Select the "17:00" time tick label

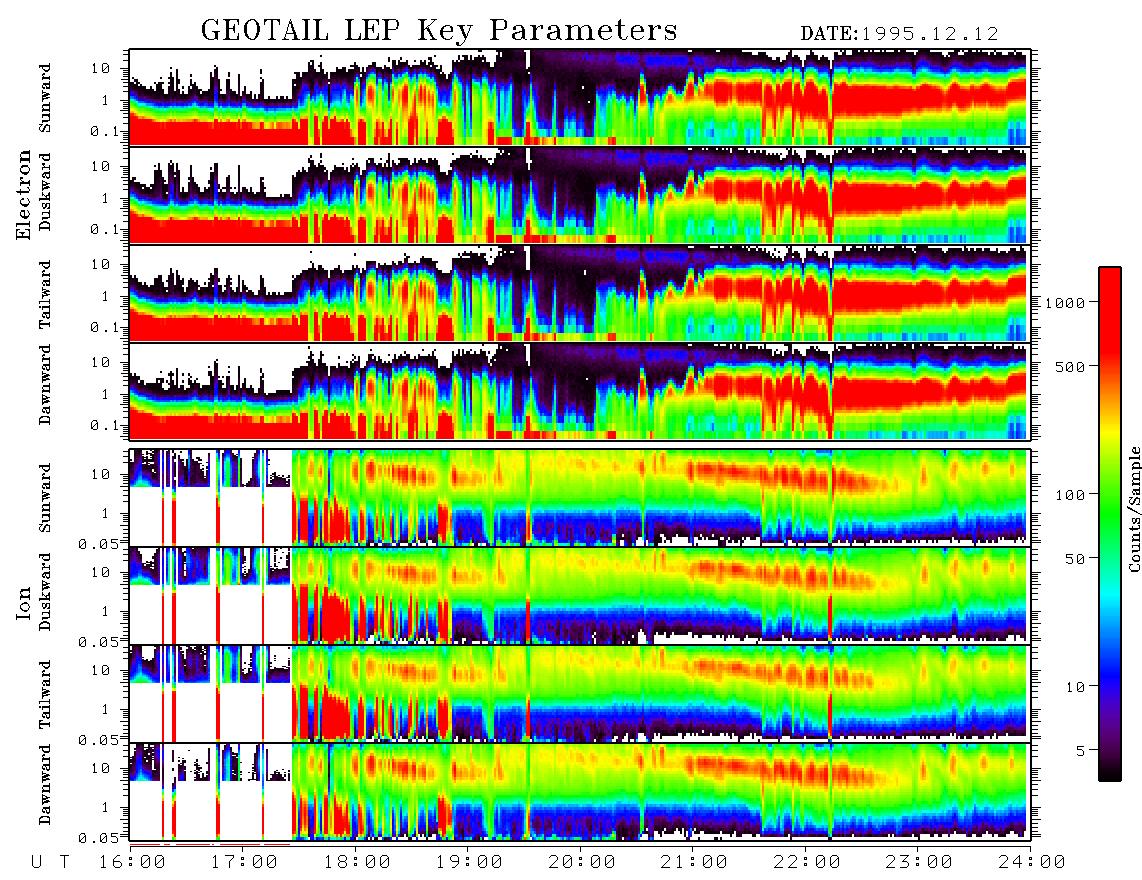[x=243, y=863]
